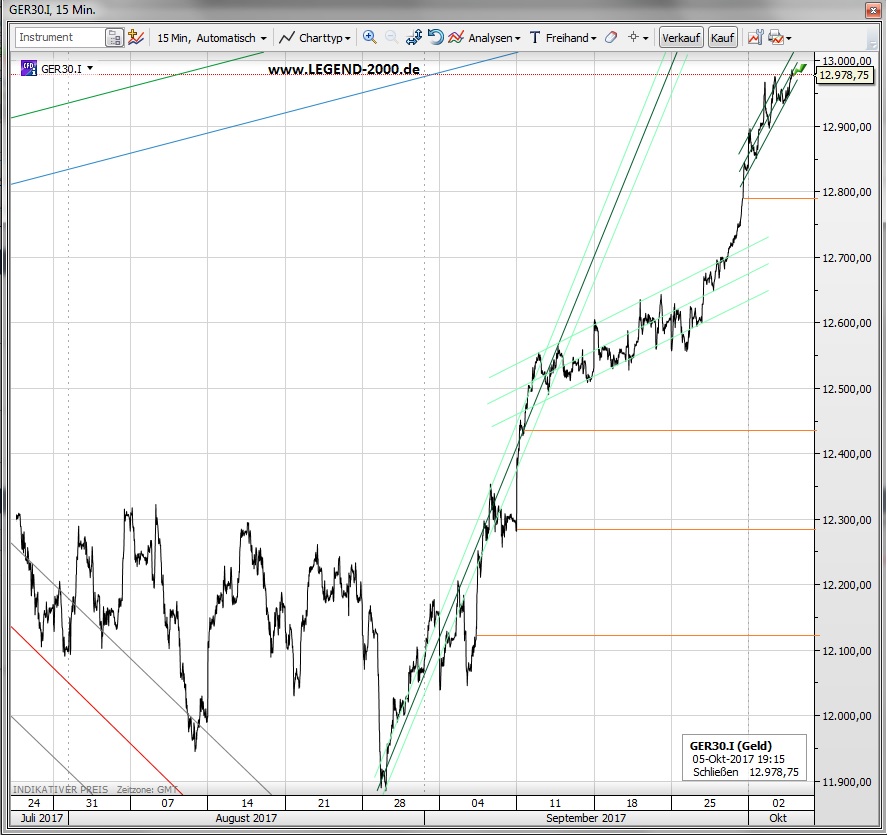Close the chart window with red X
Screen dimensions: 887x835
coord(873,10)
